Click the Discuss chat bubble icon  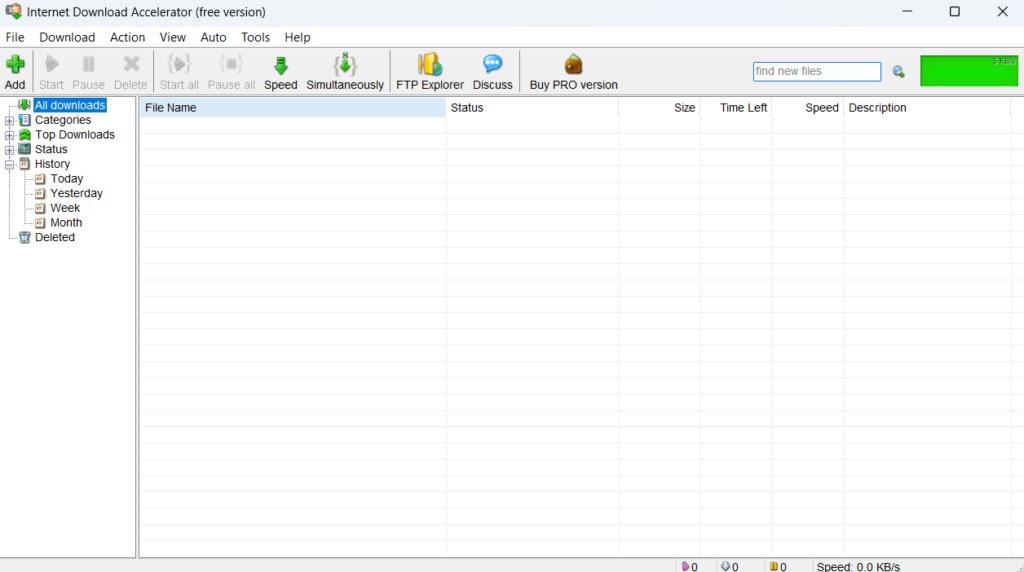492,66
